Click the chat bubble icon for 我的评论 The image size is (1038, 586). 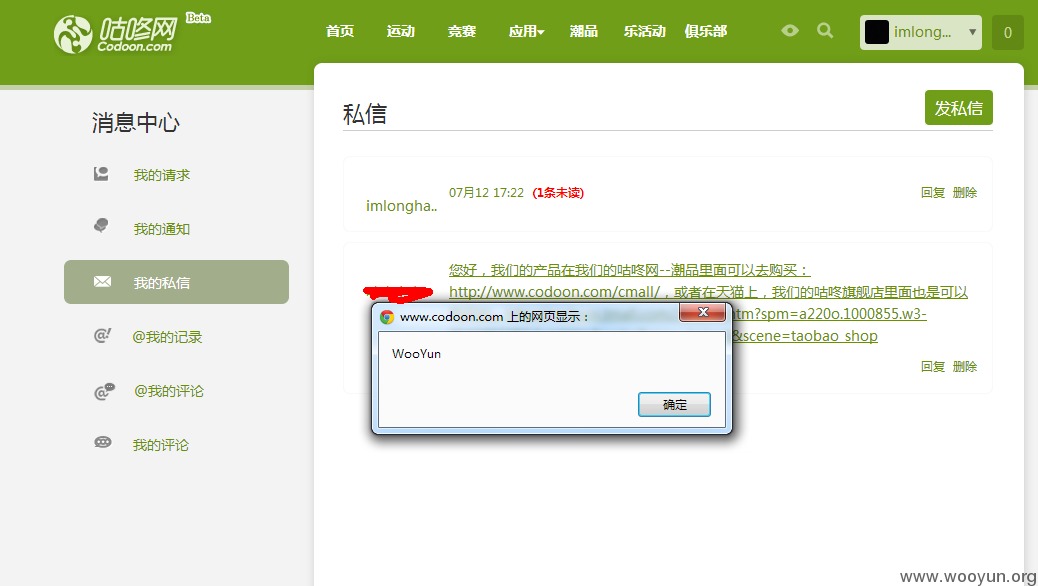coord(103,442)
